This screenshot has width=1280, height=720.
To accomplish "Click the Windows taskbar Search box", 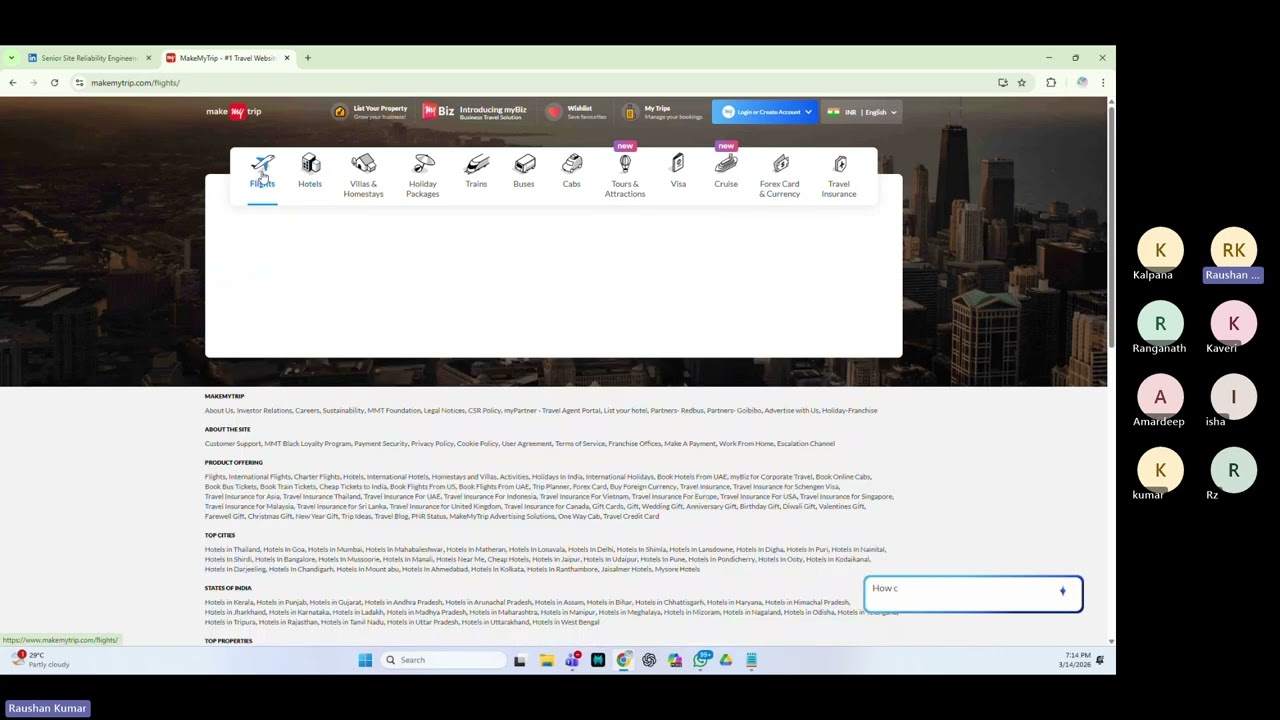I will click(442, 660).
